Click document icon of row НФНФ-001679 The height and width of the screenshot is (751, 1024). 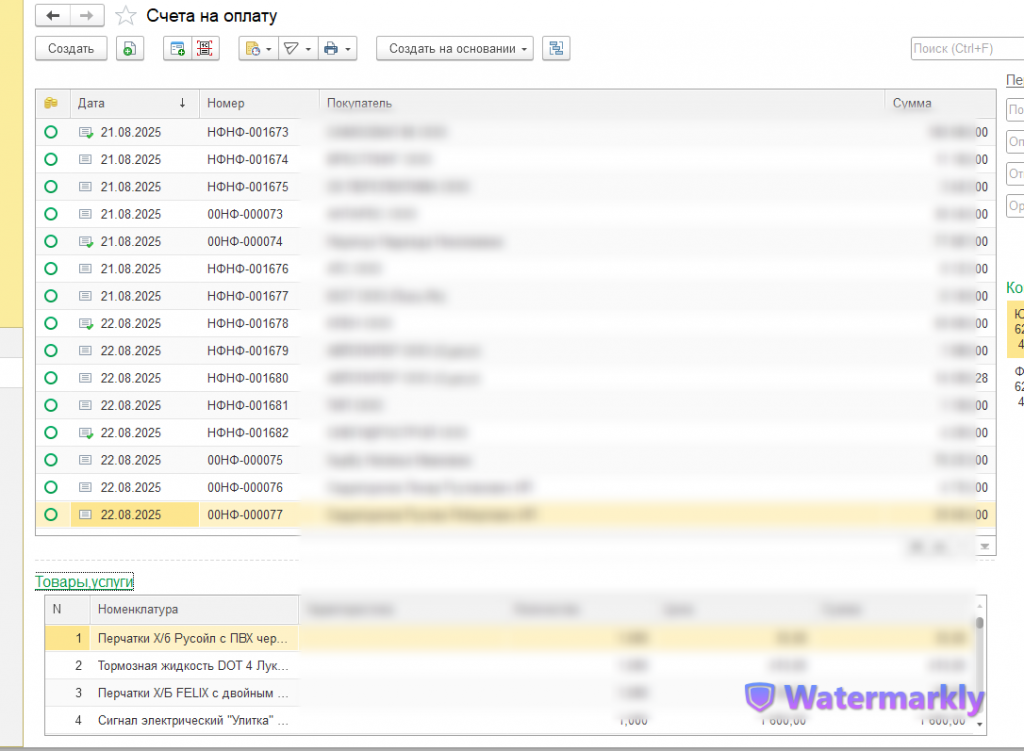(x=85, y=351)
